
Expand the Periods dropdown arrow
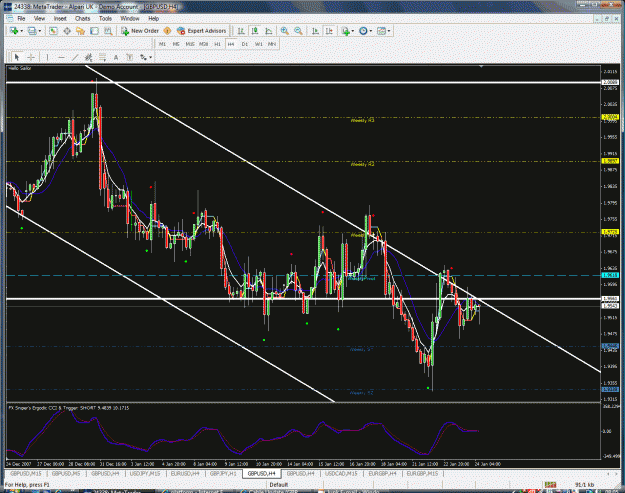coord(371,31)
